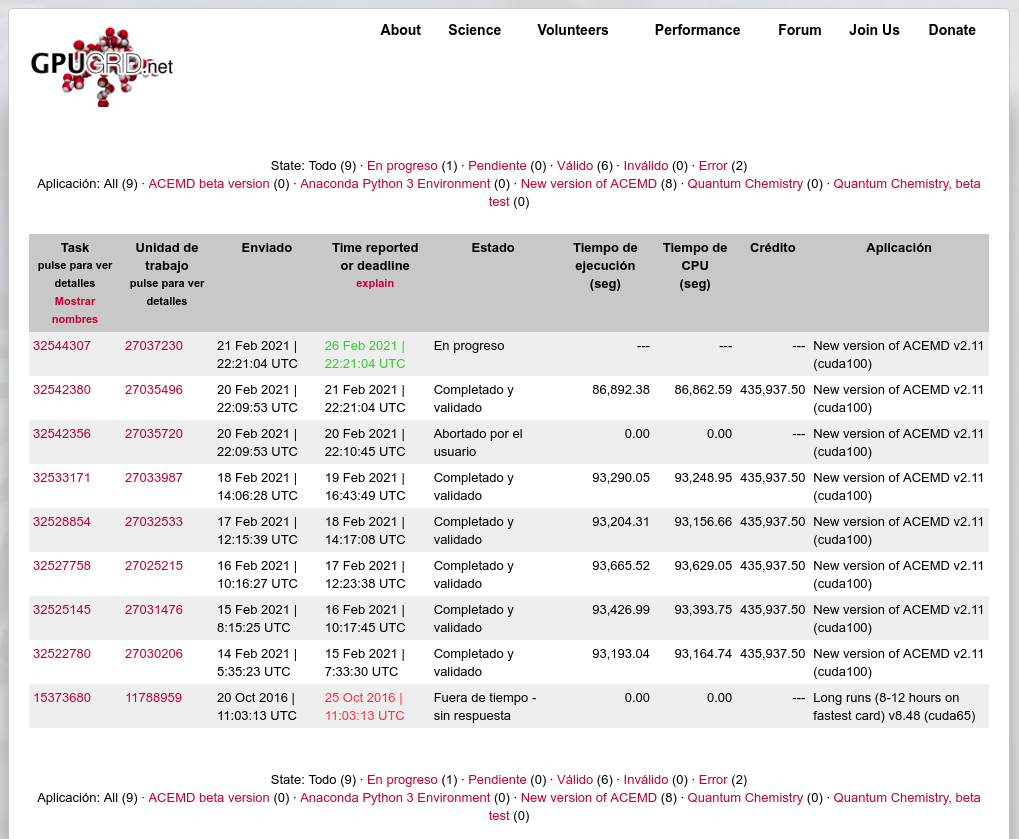Open work unit 11788959
Image resolution: width=1019 pixels, height=839 pixels.
coord(154,698)
